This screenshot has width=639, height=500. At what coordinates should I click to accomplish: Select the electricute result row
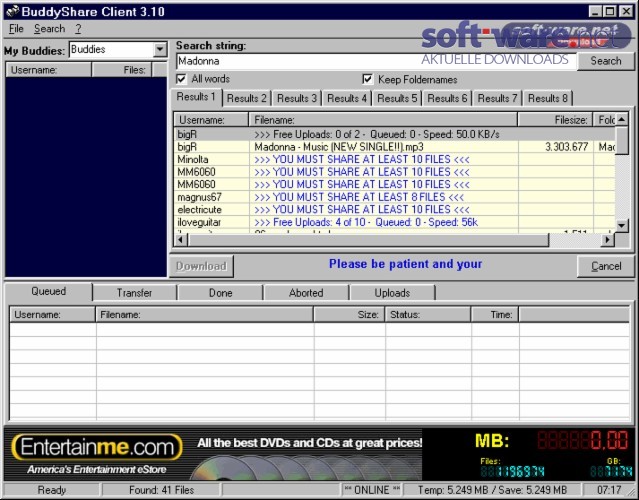tap(394, 209)
